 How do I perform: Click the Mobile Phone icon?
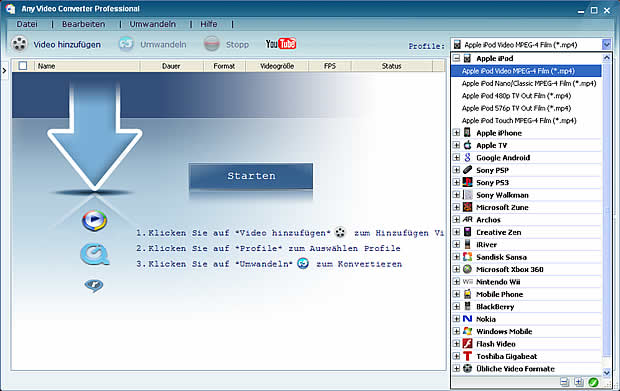pyautogui.click(x=467, y=294)
